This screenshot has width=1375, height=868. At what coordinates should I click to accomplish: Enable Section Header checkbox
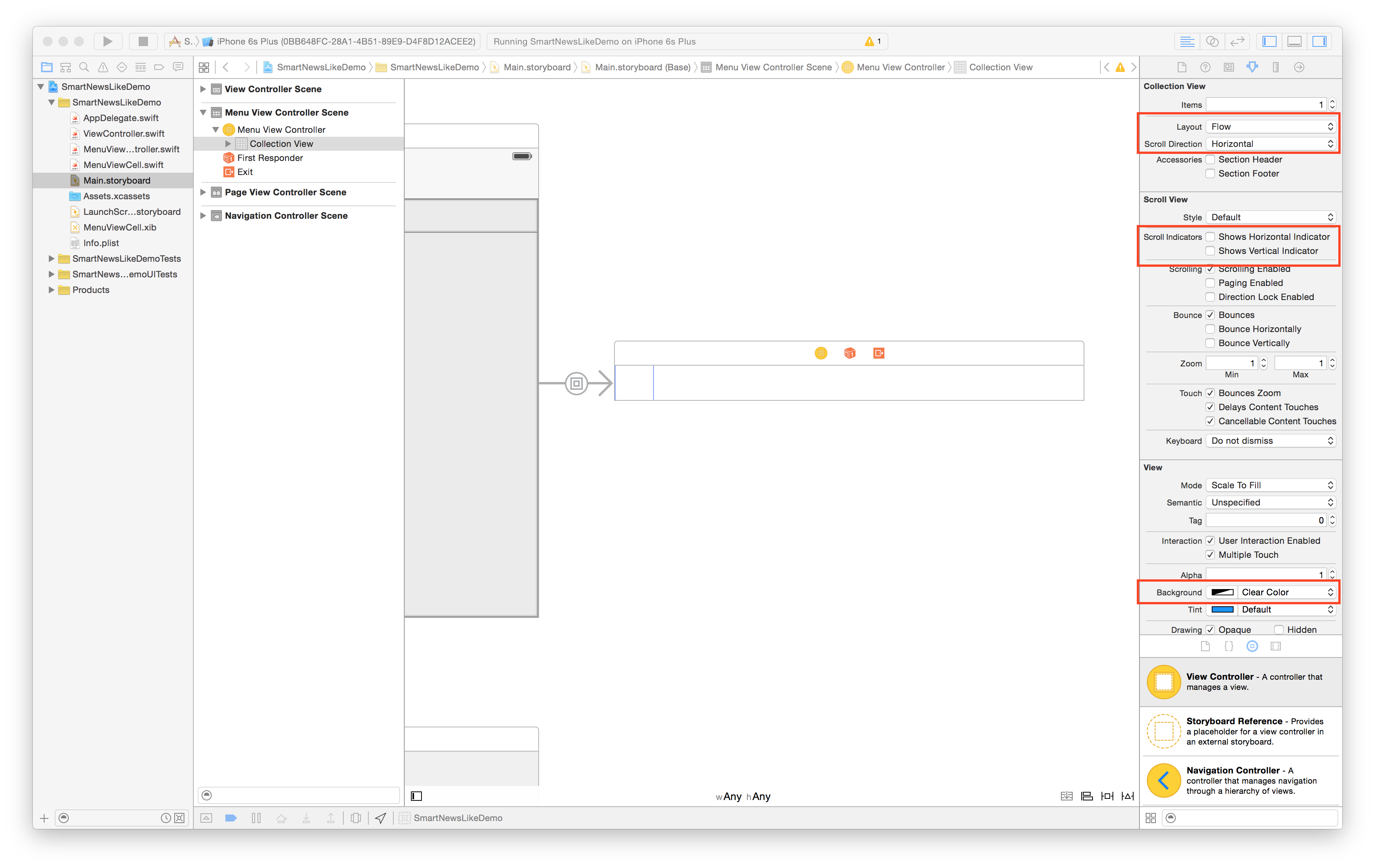click(x=1210, y=159)
